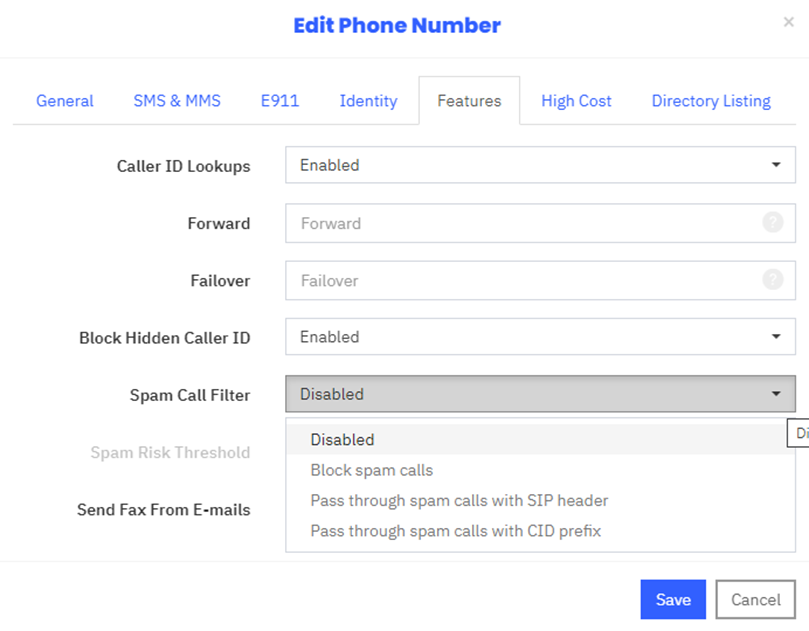
Task: Expand the Block Hidden Caller ID dropdown
Action: point(540,337)
